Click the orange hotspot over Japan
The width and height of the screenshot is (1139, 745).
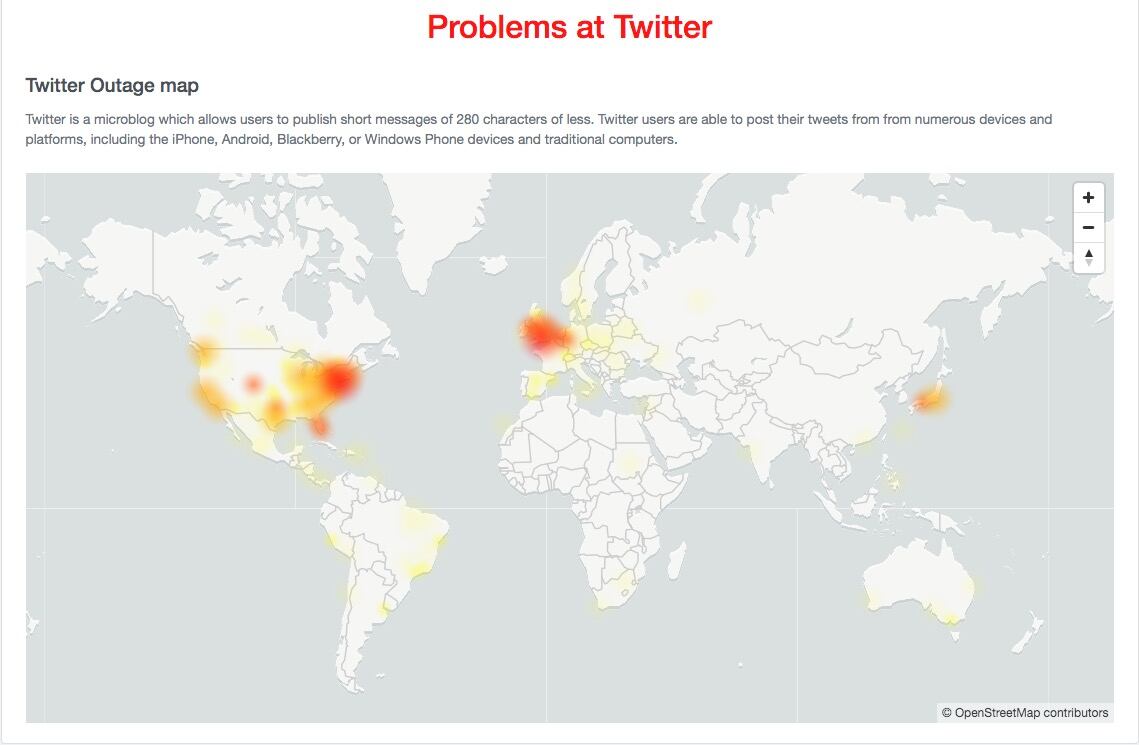929,398
